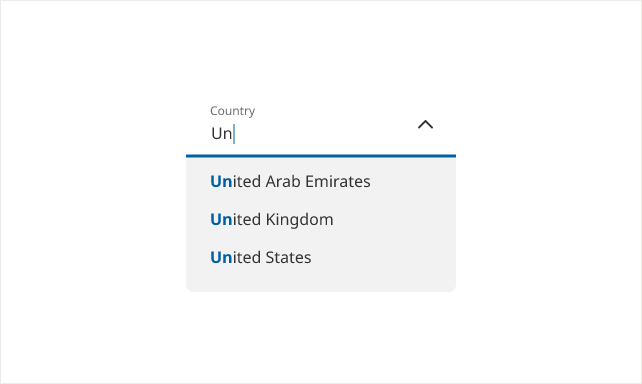
Task: Pick United States from the dropdown
Action: (321, 258)
